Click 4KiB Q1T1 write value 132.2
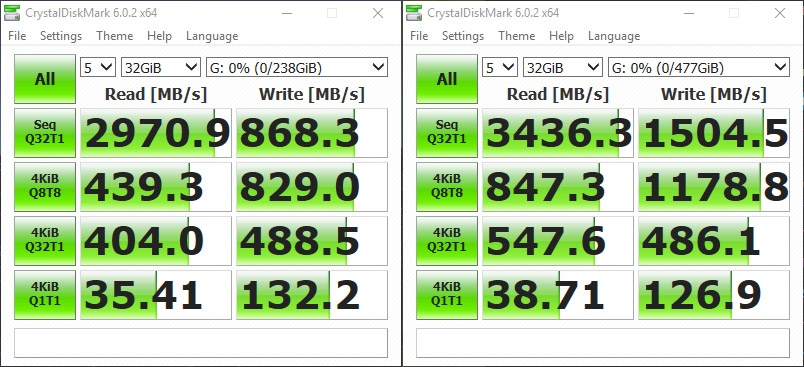The image size is (804, 367). 312,295
